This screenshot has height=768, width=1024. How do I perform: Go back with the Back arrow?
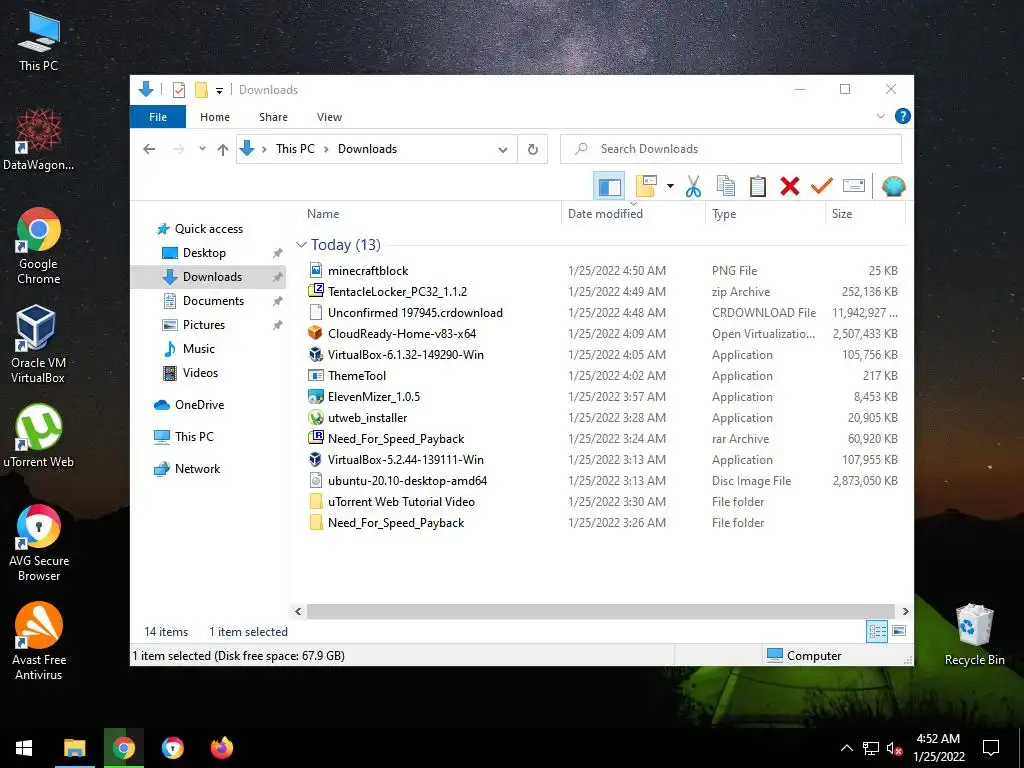tap(149, 149)
